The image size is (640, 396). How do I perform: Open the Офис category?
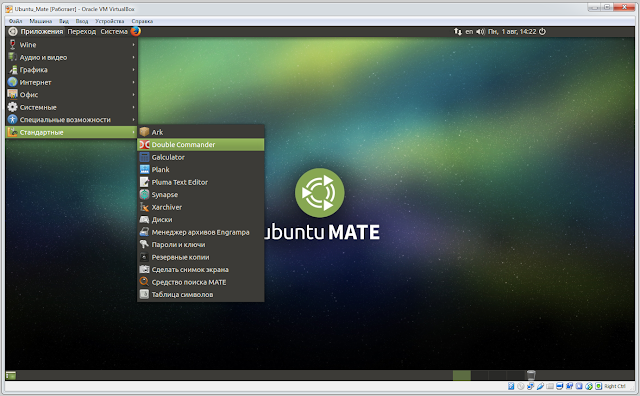(x=72, y=95)
